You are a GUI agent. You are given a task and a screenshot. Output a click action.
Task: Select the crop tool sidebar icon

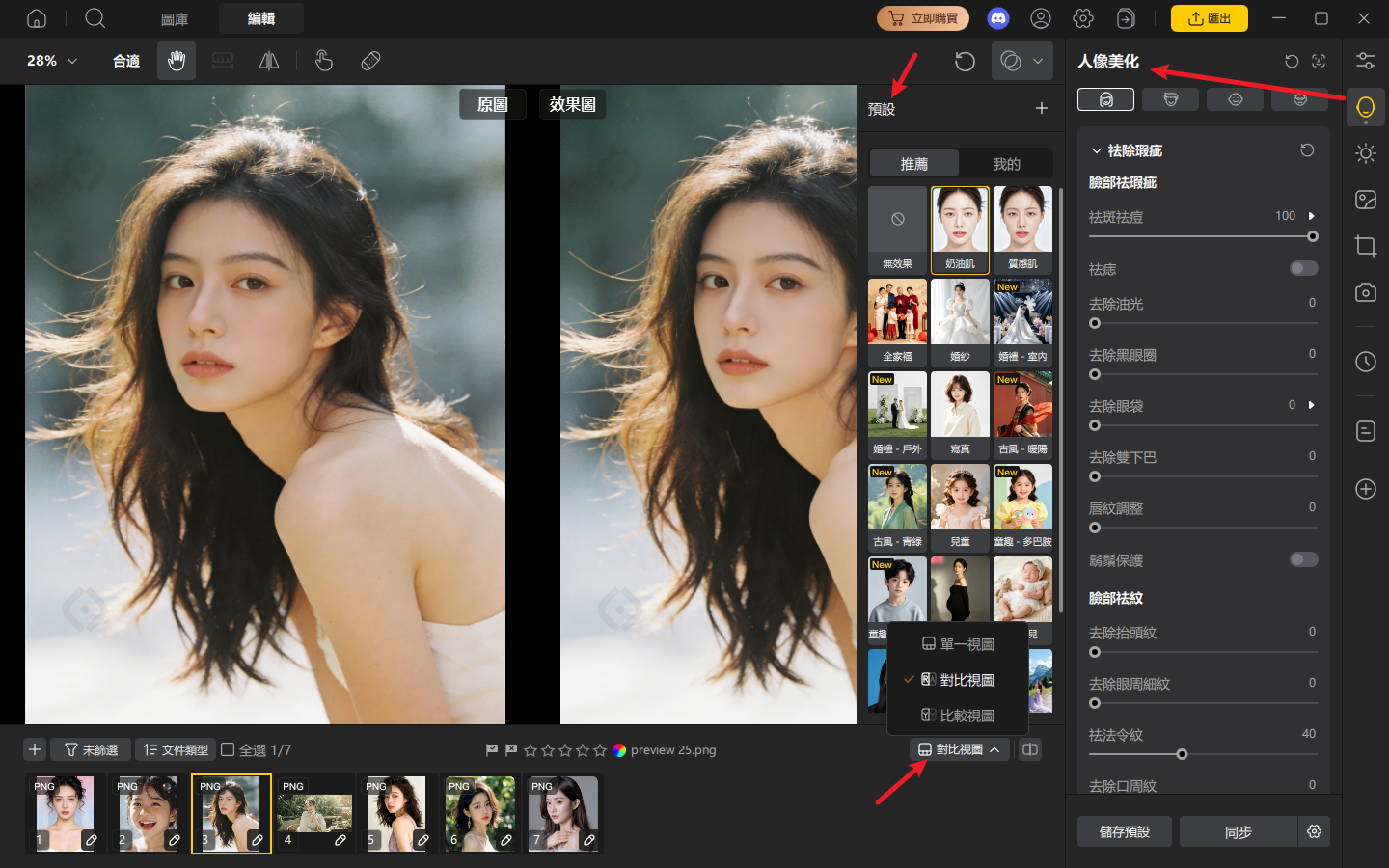[1366, 246]
